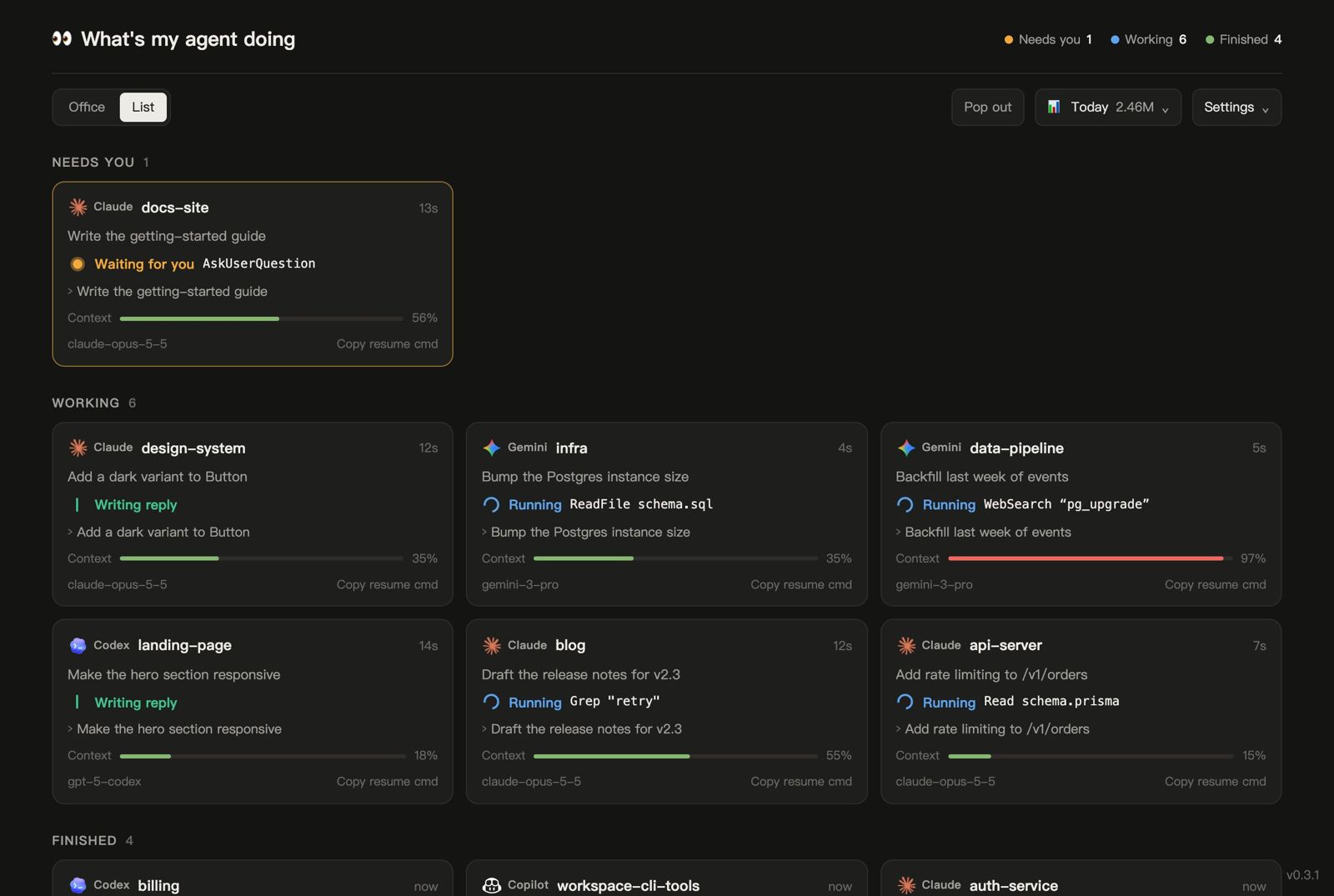1334x896 pixels.
Task: Click the Copilot icon on the workspace-cli-tools card
Action: point(492,885)
